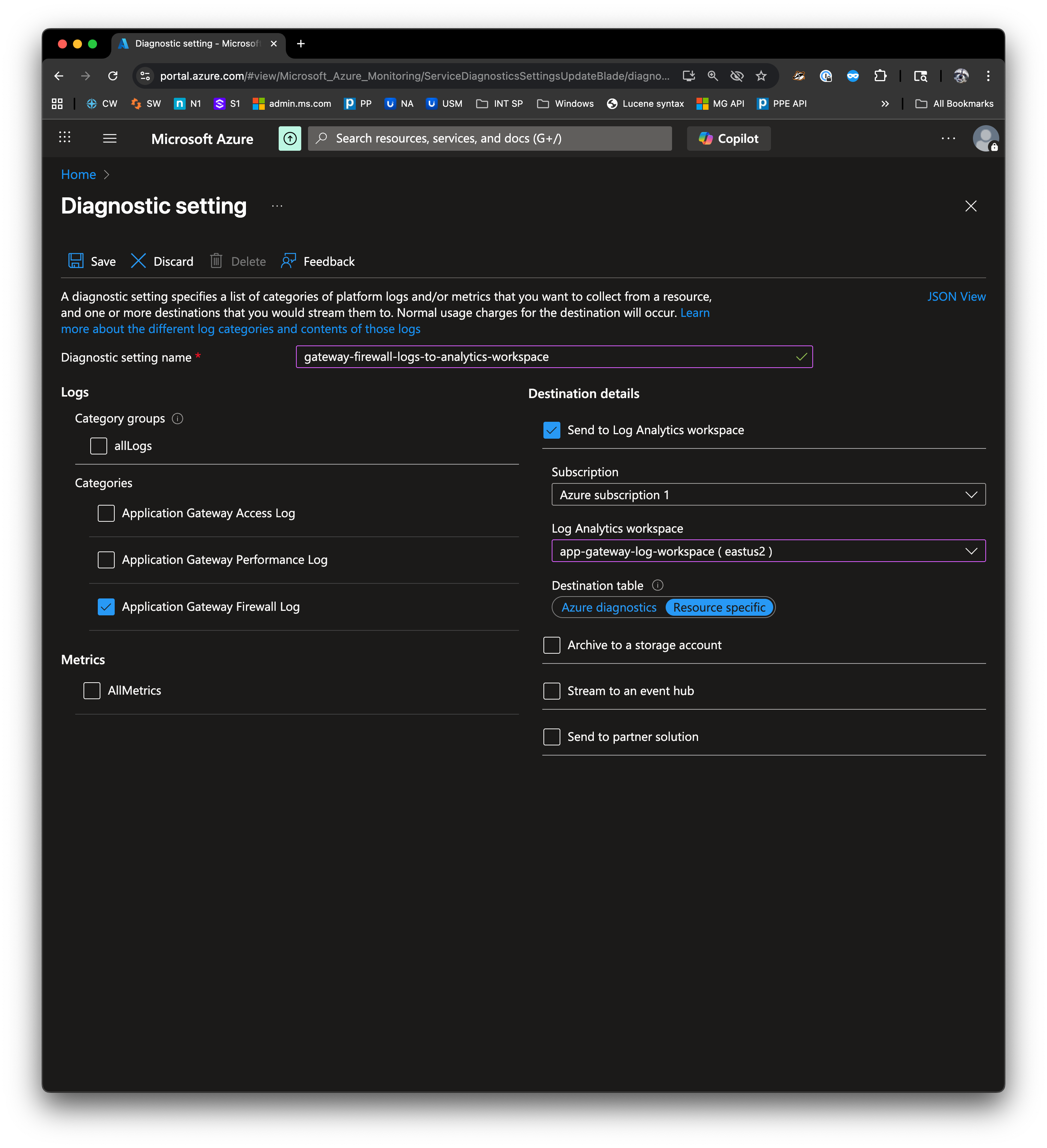The height and width of the screenshot is (1148, 1047).
Task: Click the upload arrow icon beside search
Action: pos(290,138)
